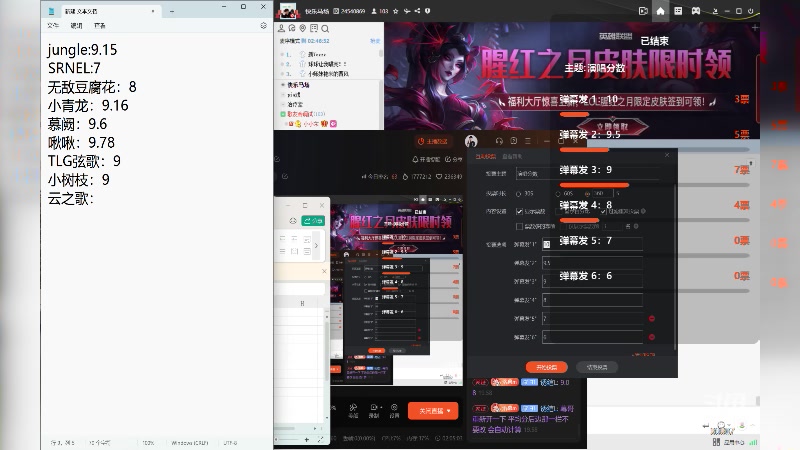
Task: Click the online users count 103
Action: [380, 11]
